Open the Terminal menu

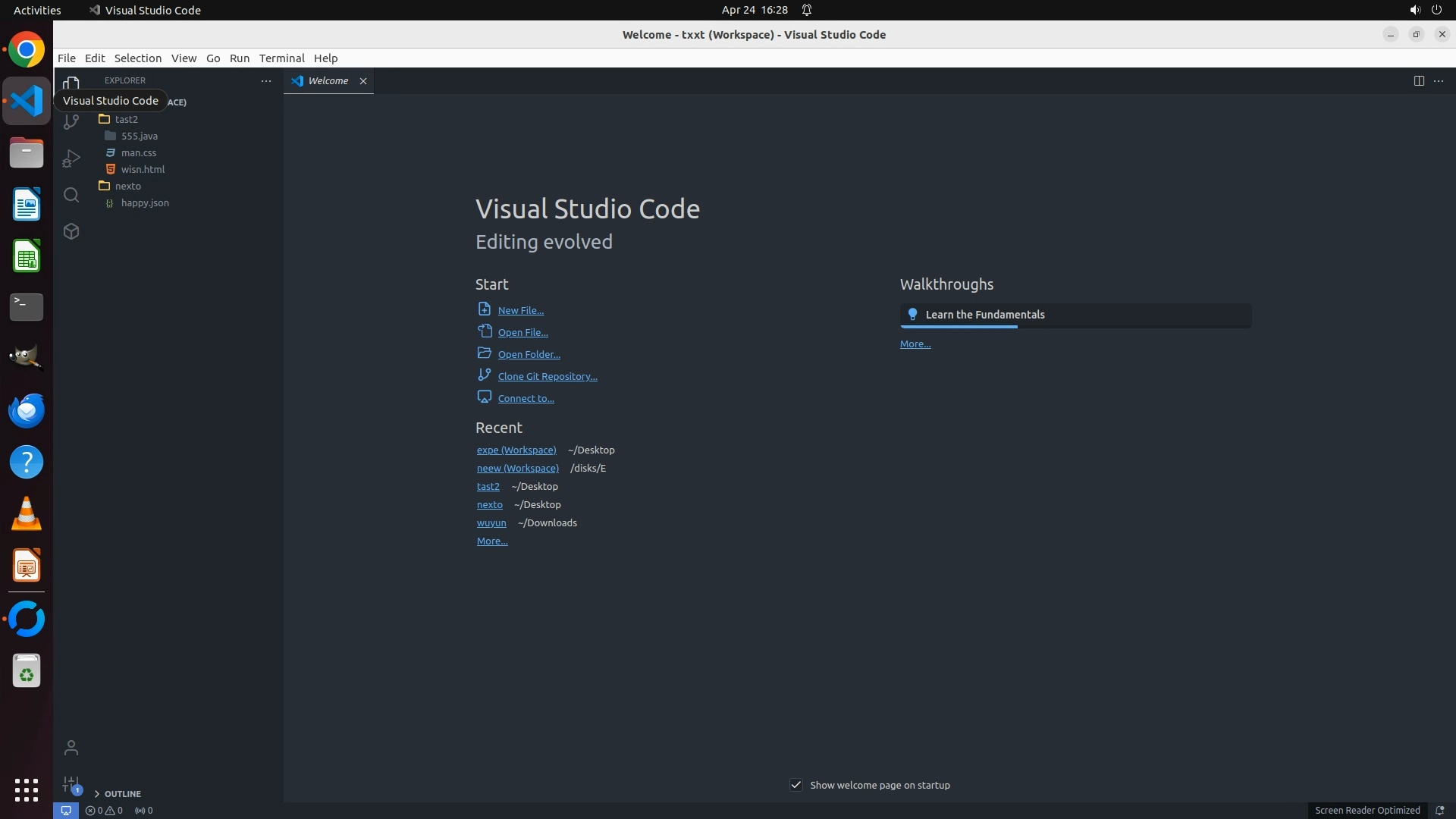[x=281, y=58]
